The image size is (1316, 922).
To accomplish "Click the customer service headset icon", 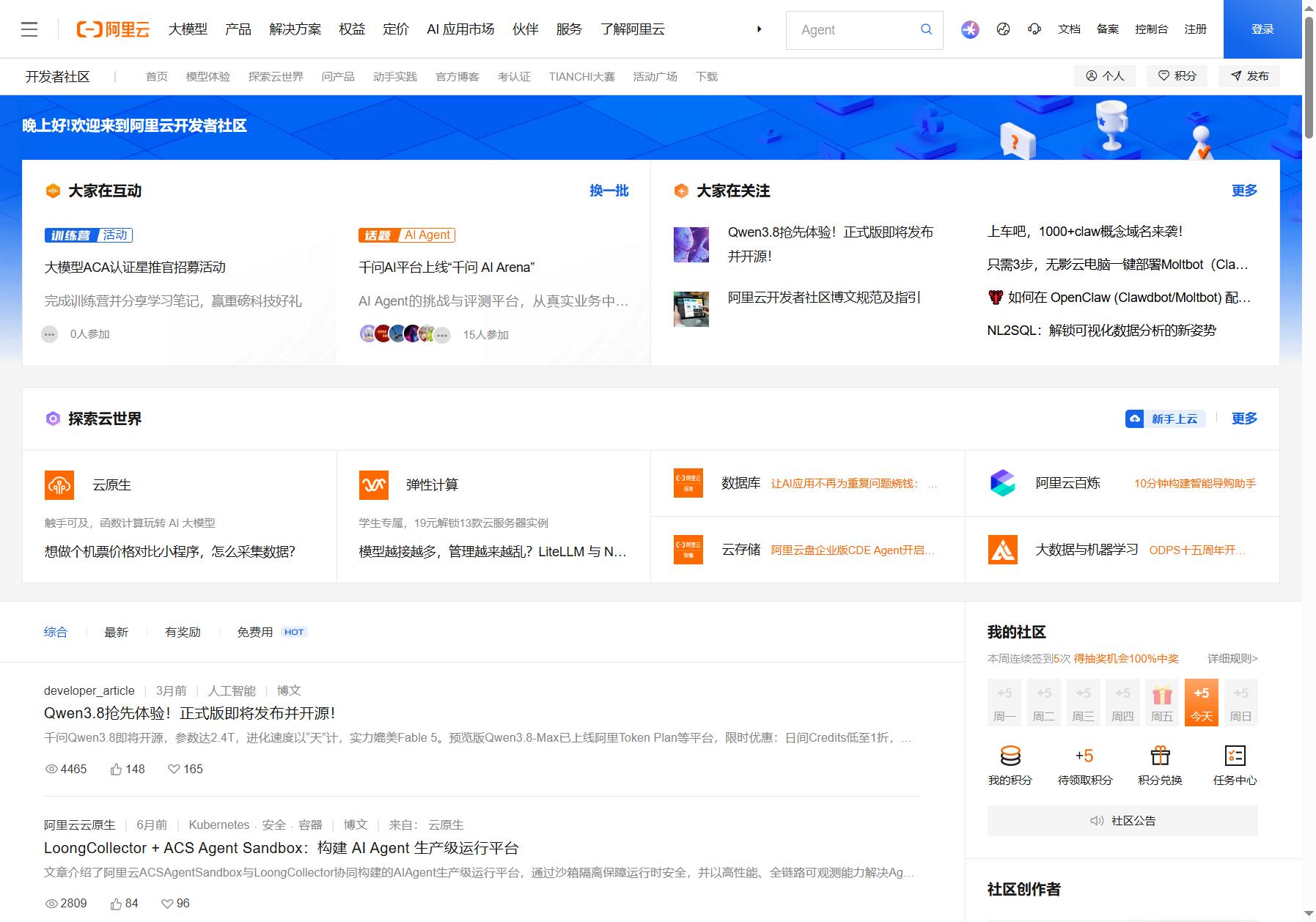I will click(1034, 29).
